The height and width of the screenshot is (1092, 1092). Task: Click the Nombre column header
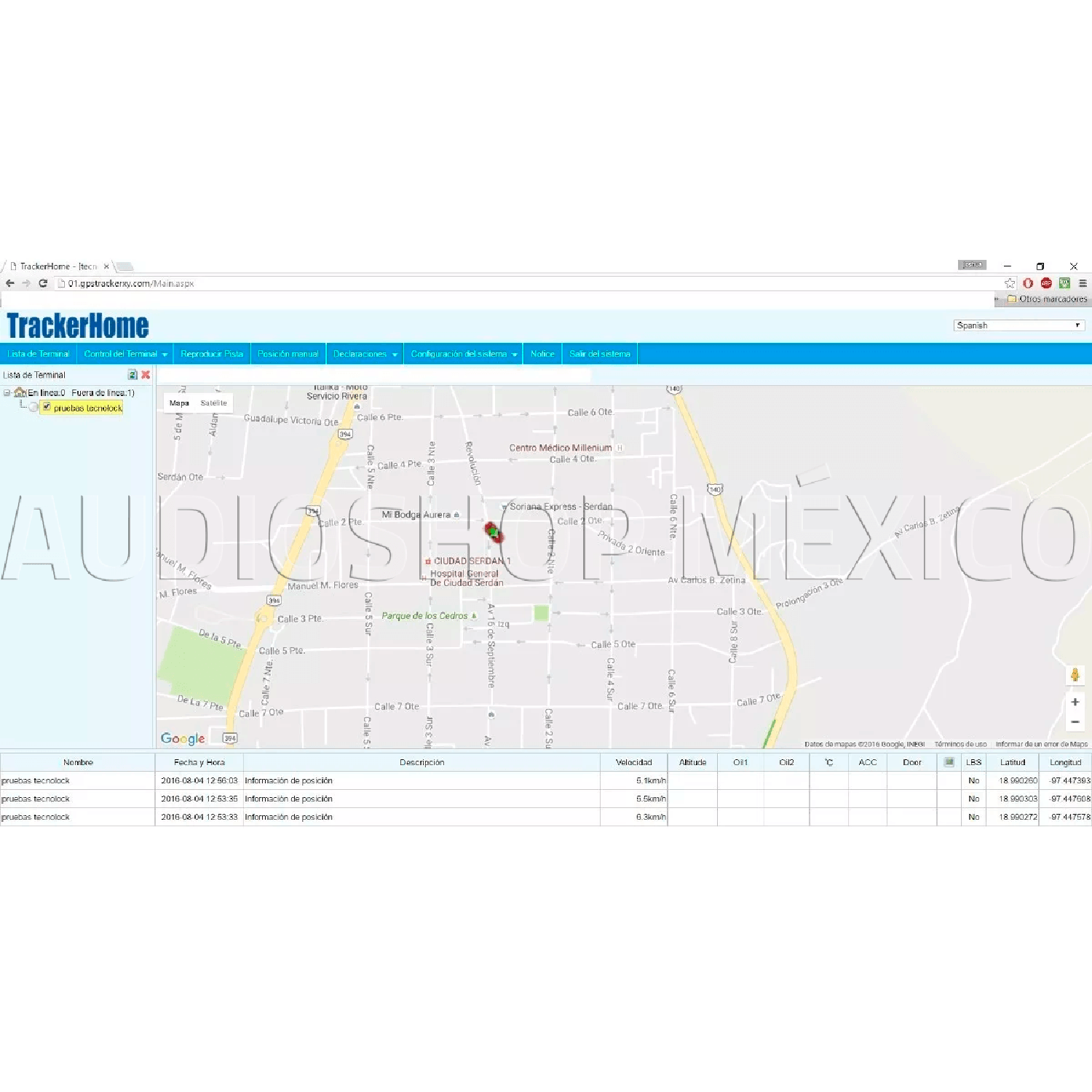coord(78,762)
